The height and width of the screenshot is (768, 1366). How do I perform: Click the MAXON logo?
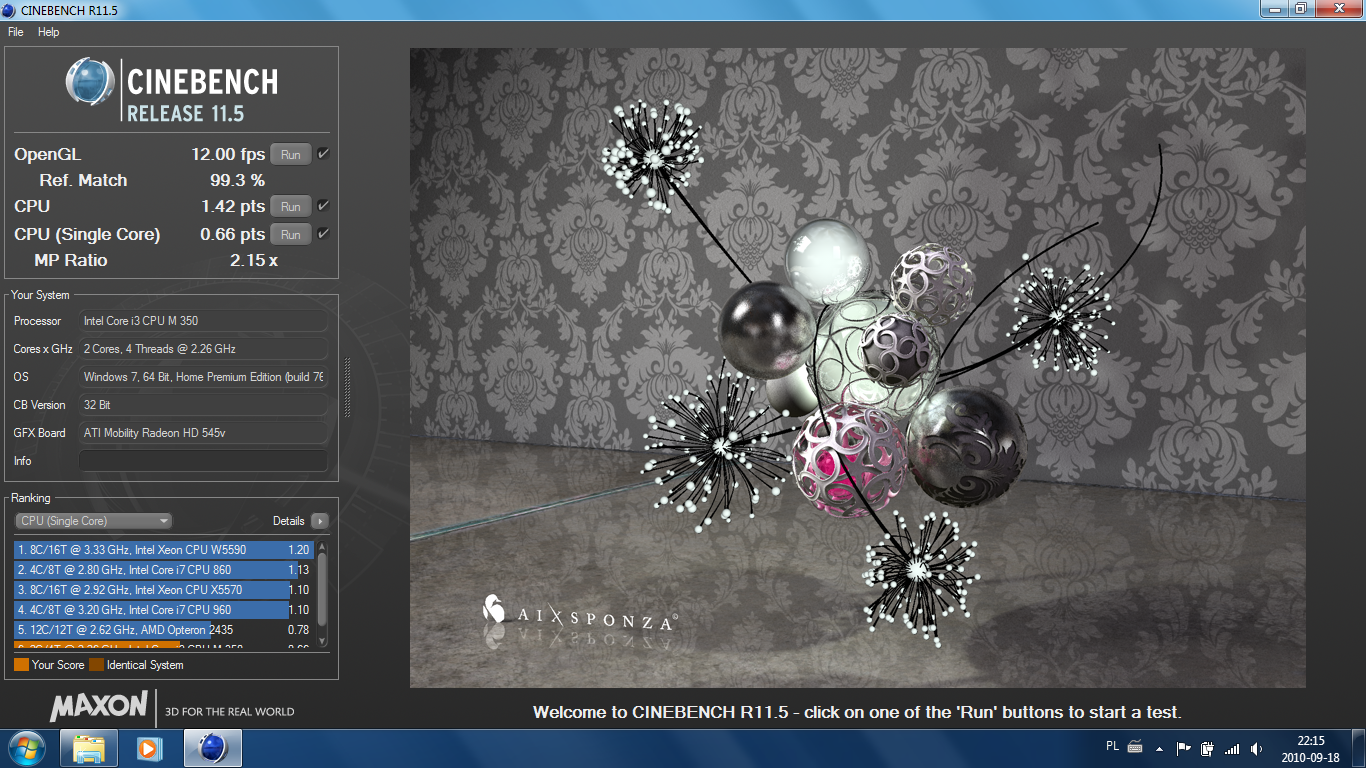(99, 706)
